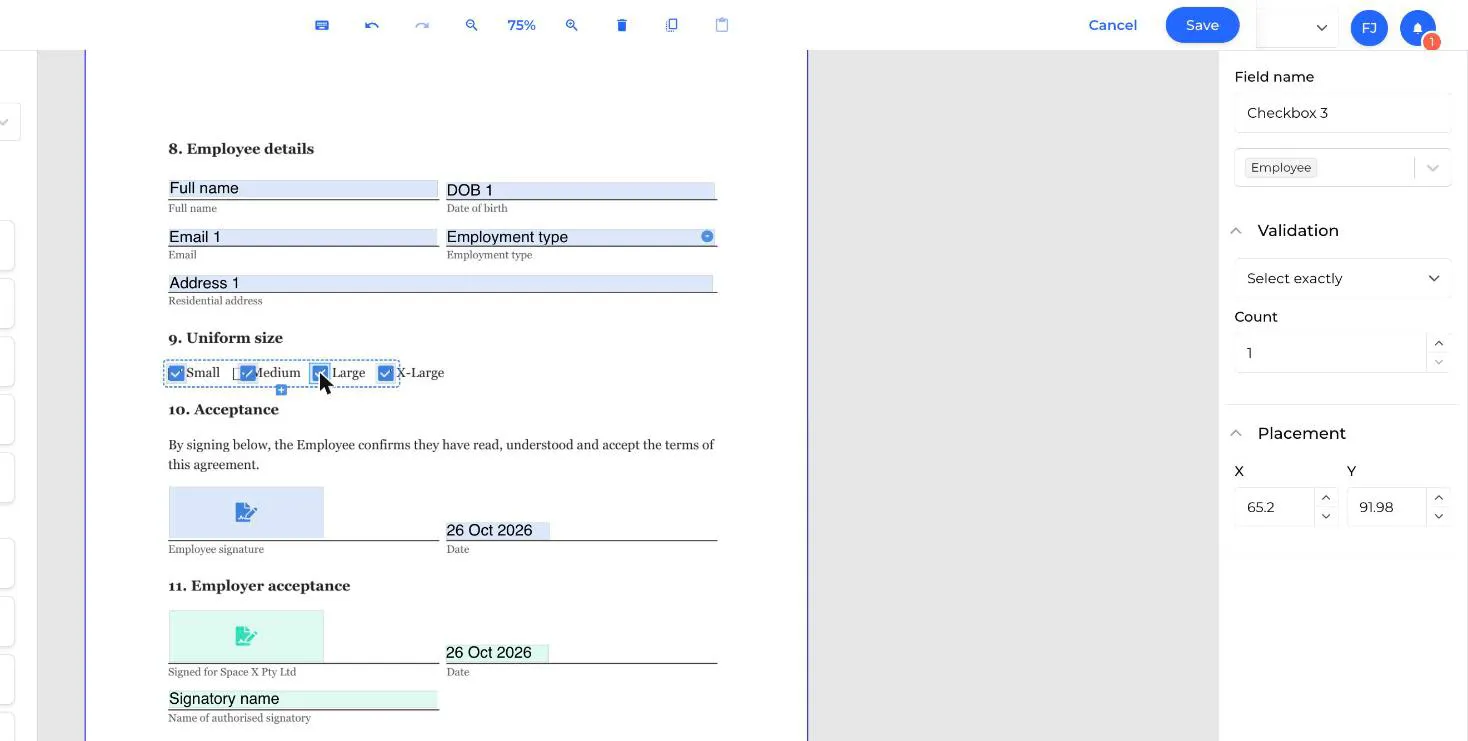Select the employee date field 26 Oct 2026
This screenshot has height=741, width=1468.
(x=497, y=530)
